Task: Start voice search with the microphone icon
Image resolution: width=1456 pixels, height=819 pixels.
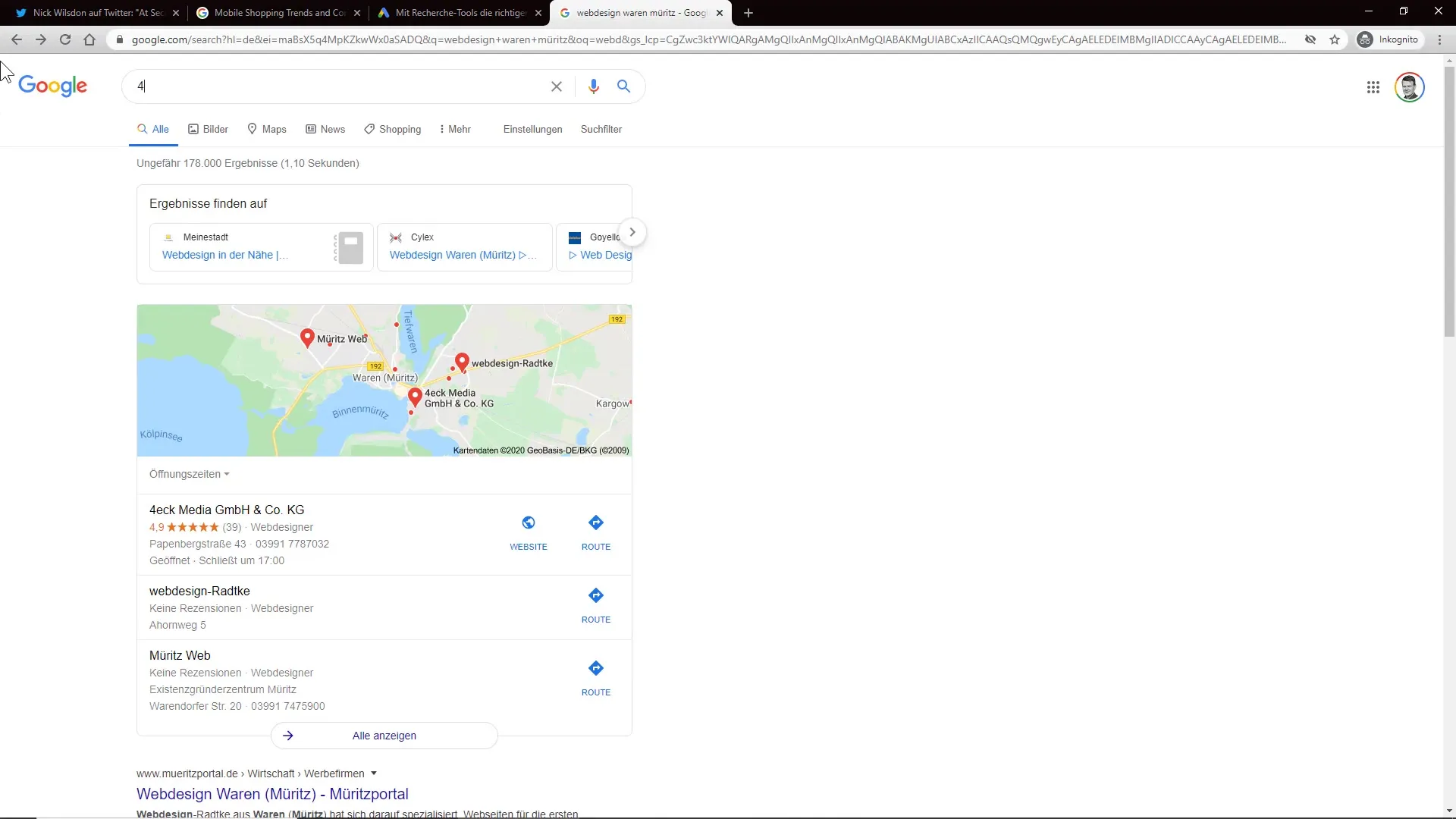Action: click(594, 86)
